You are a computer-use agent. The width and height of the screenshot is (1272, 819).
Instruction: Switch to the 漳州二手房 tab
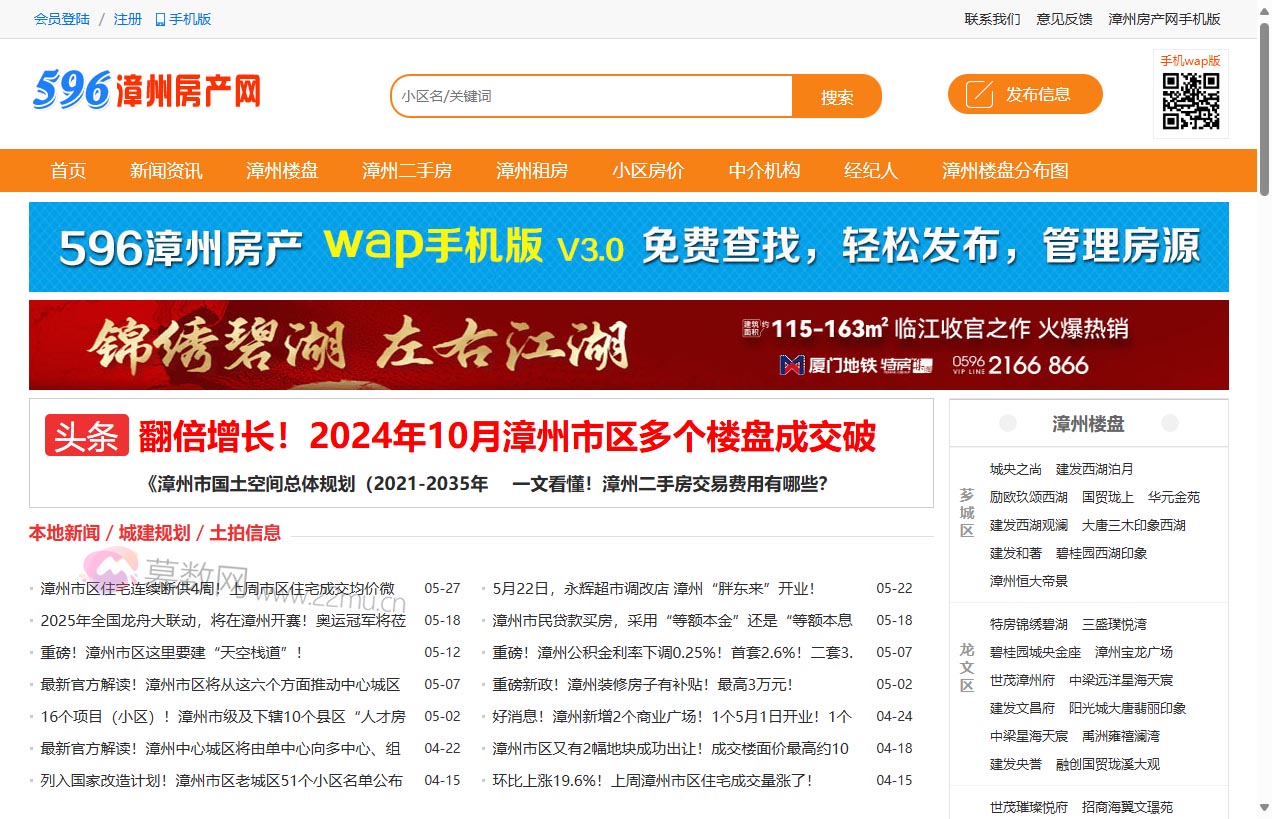click(407, 170)
